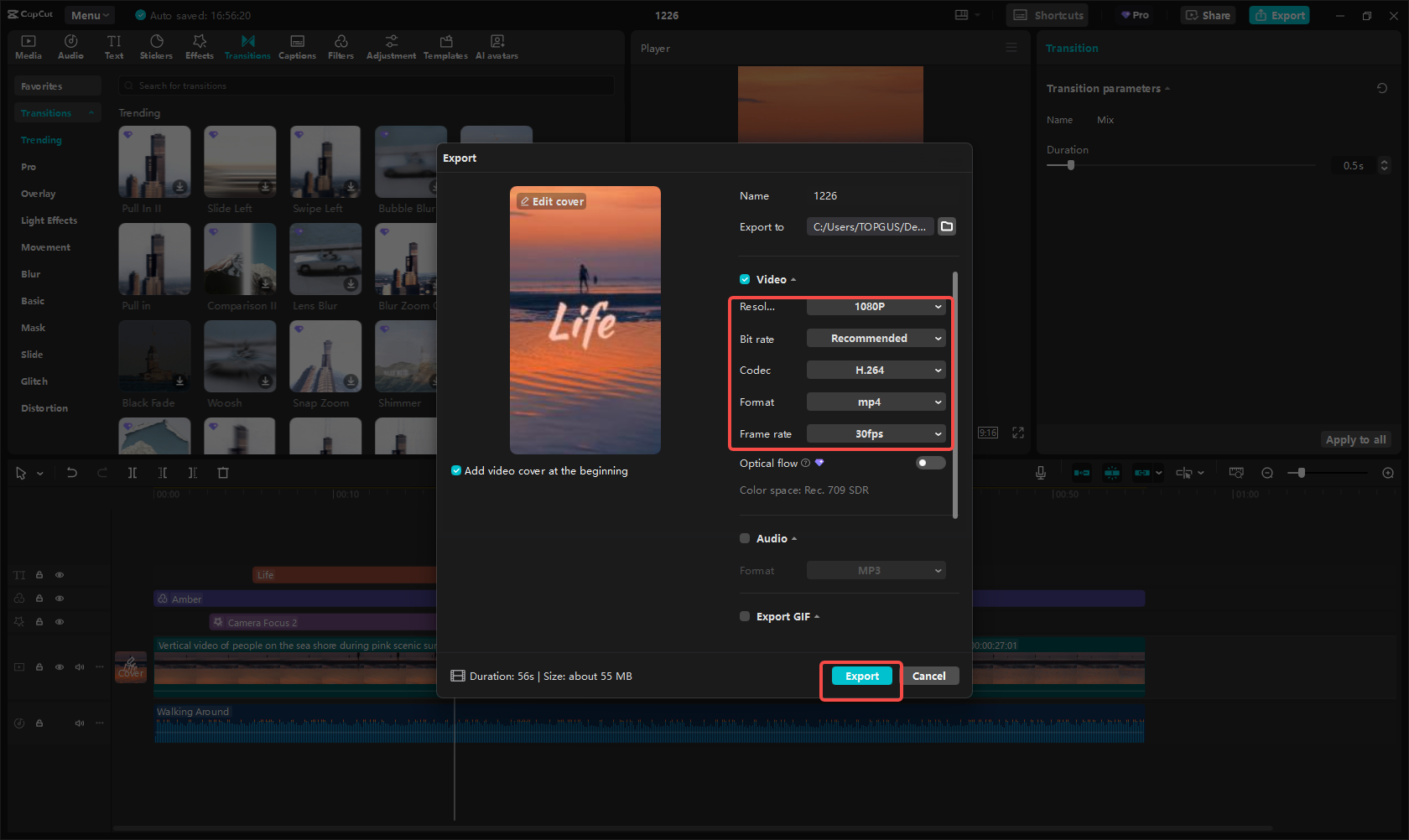Open the Menu in the title bar
The image size is (1409, 840).
(x=90, y=15)
